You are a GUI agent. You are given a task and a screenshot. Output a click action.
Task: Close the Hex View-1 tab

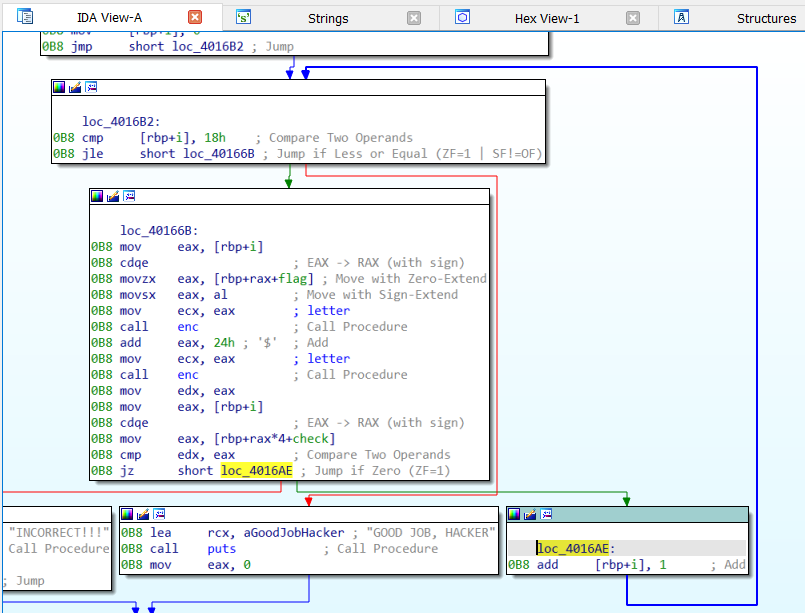coord(632,18)
